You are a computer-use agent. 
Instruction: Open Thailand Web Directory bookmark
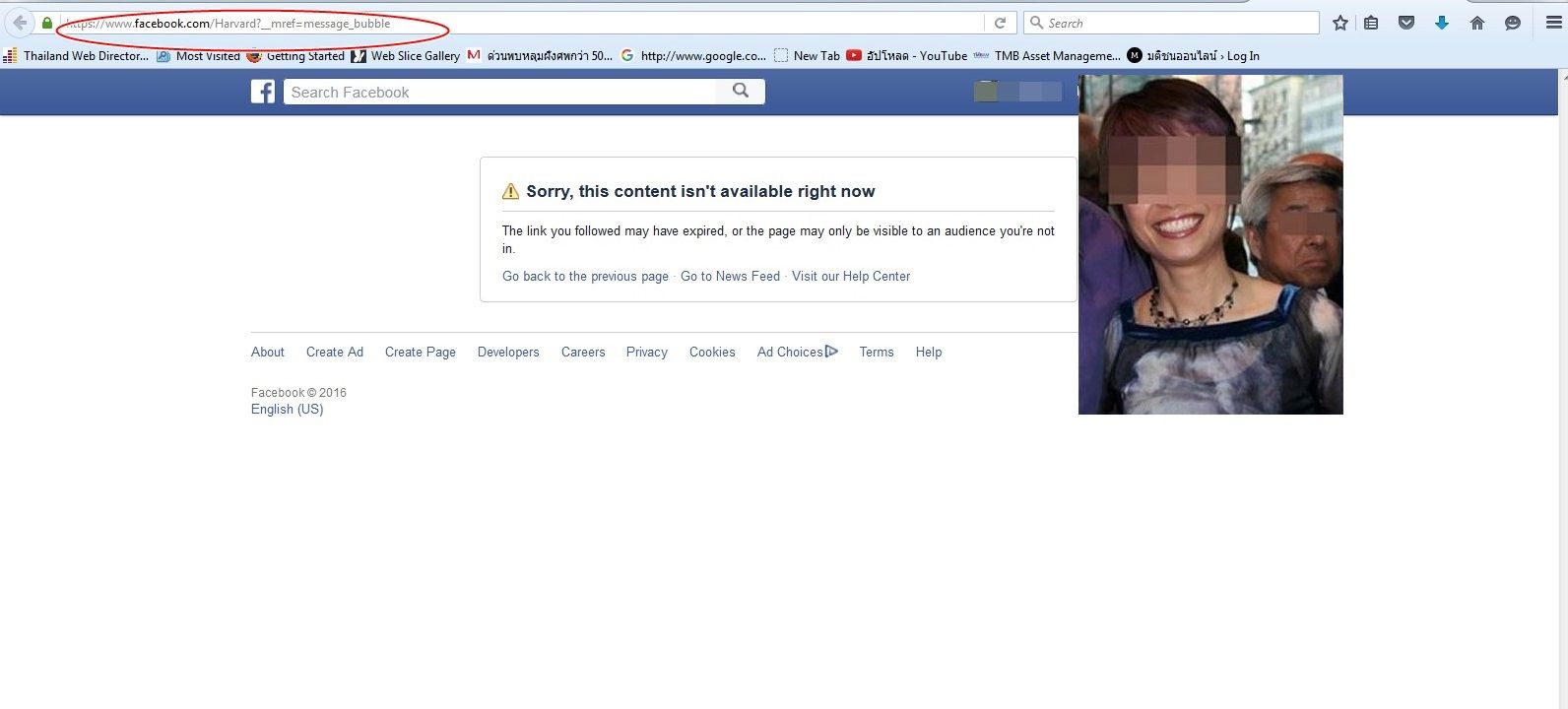77,56
